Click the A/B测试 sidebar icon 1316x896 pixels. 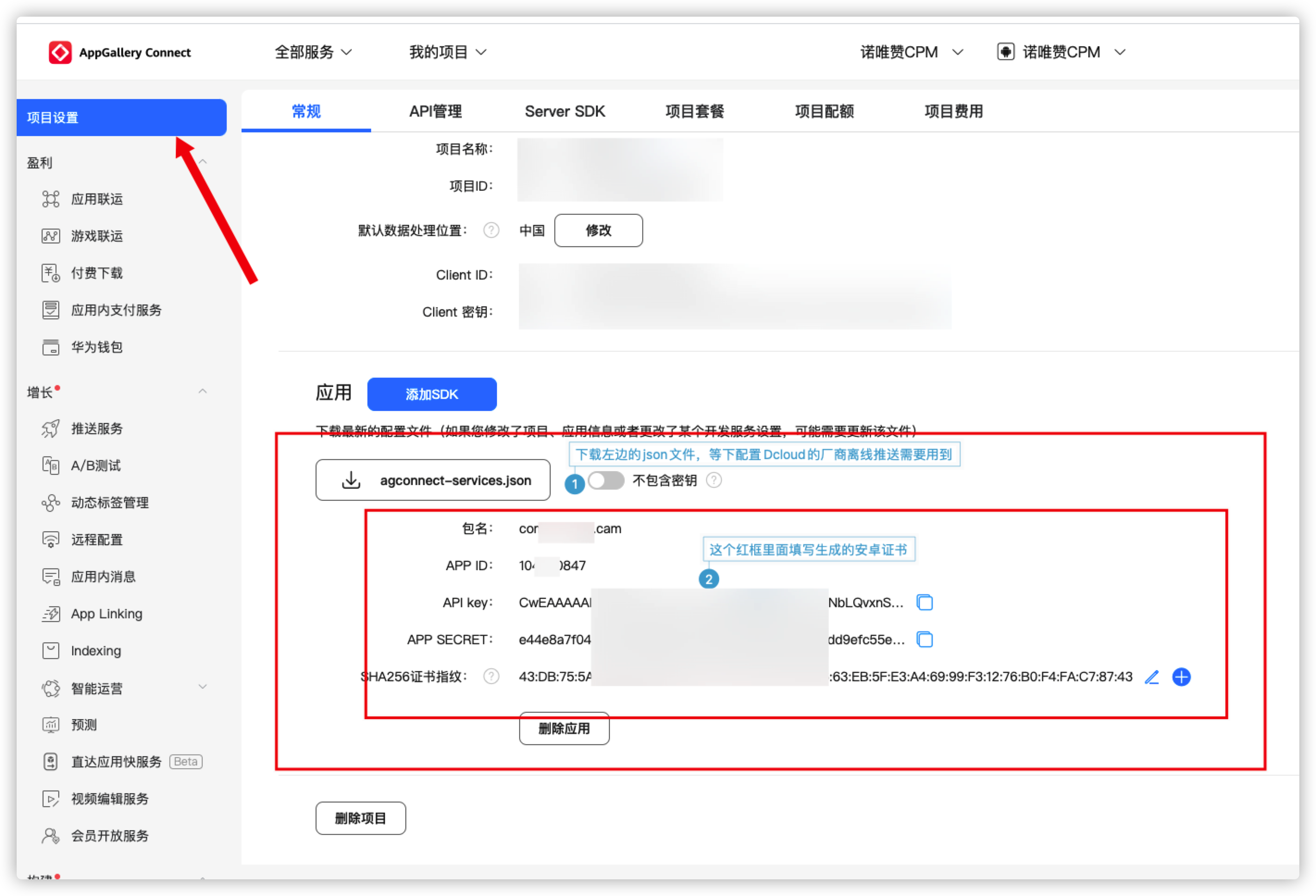(50, 465)
